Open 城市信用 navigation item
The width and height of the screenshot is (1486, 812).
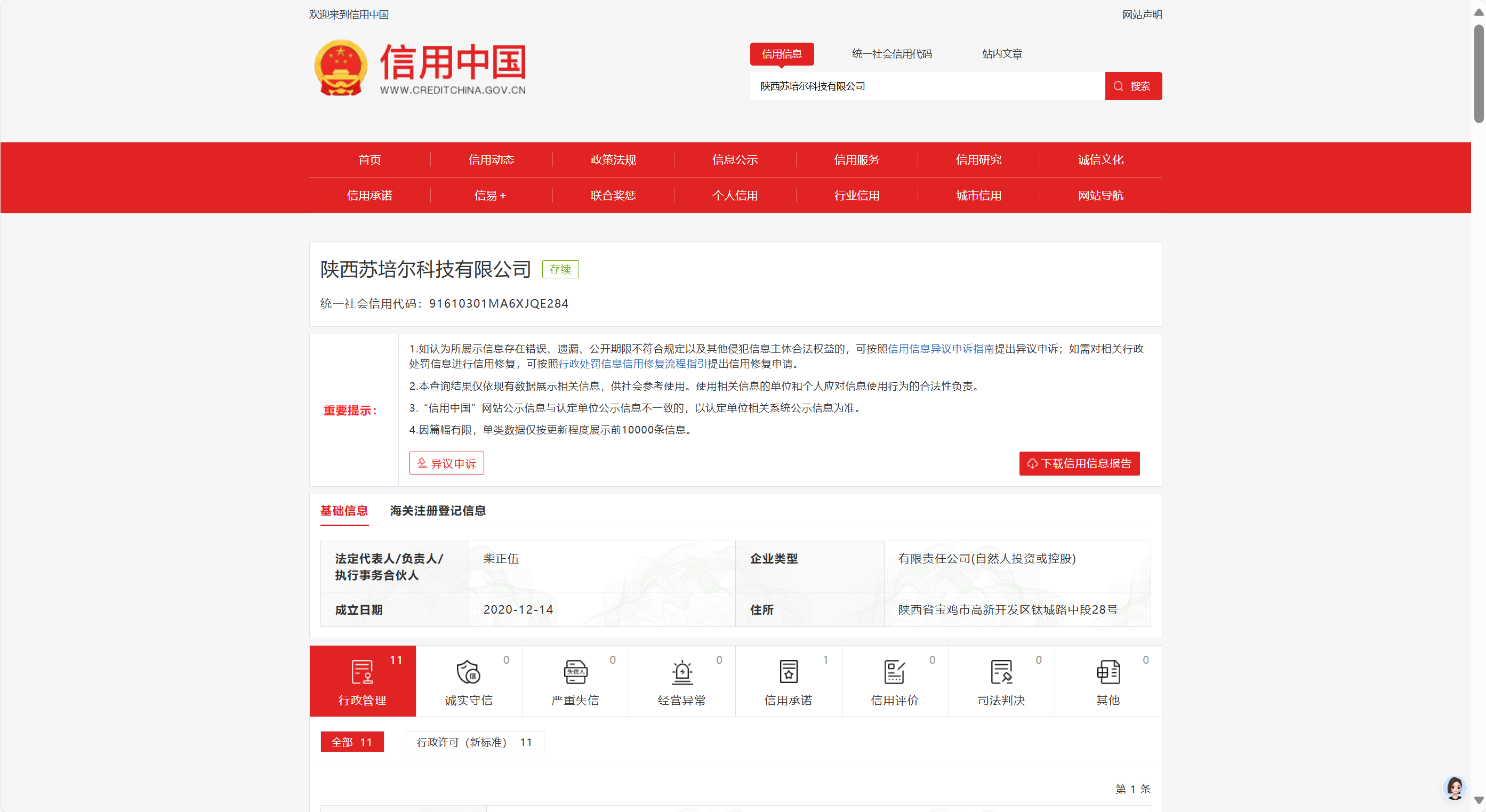pos(978,196)
